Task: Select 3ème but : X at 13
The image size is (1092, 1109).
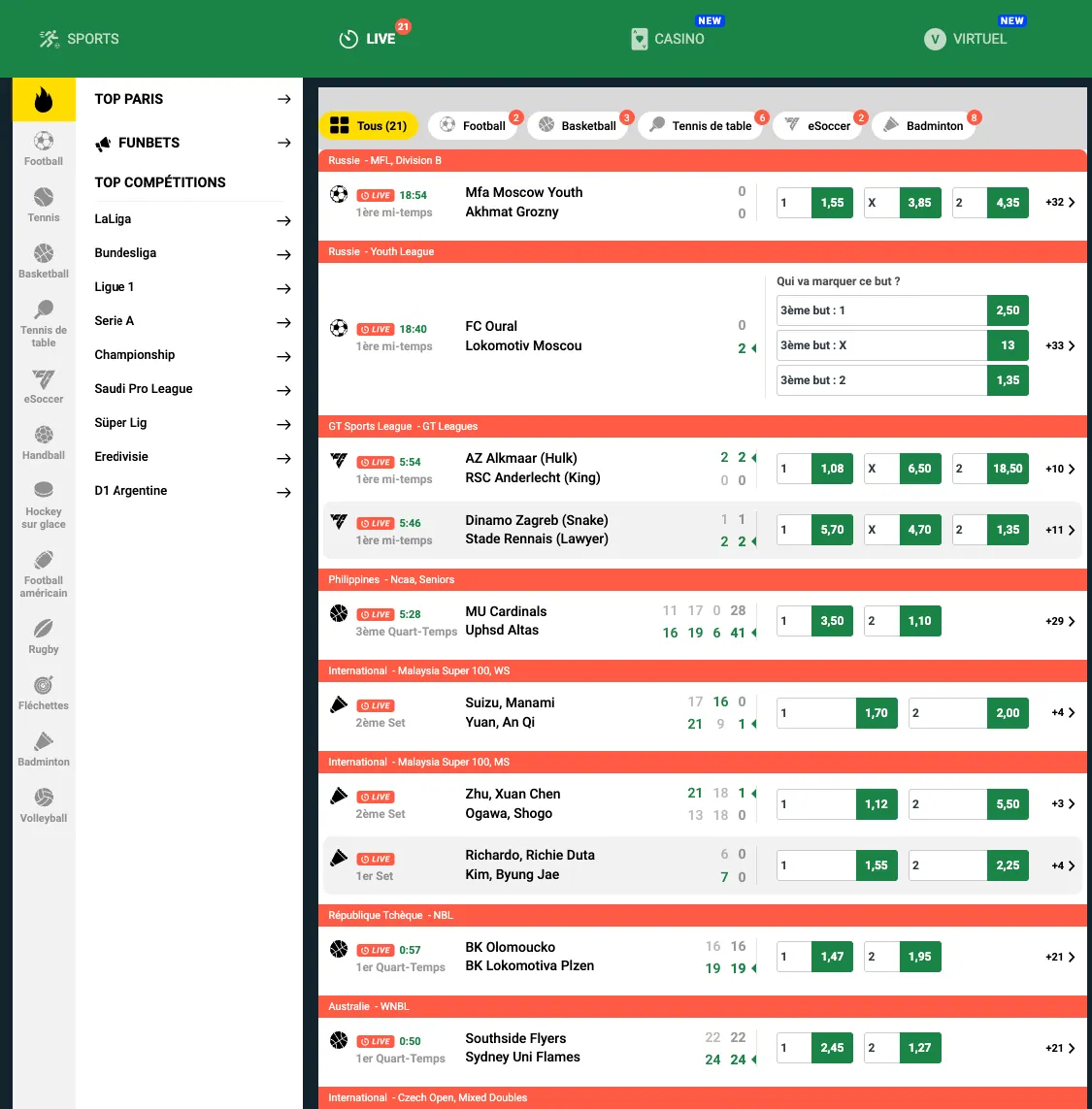Action: tap(903, 345)
